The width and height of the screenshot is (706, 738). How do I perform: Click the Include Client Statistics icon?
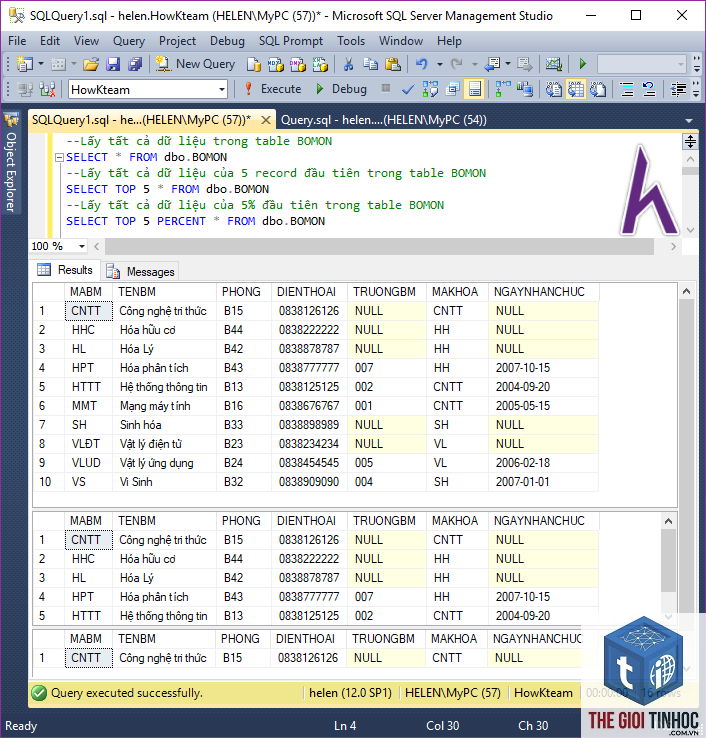525,89
